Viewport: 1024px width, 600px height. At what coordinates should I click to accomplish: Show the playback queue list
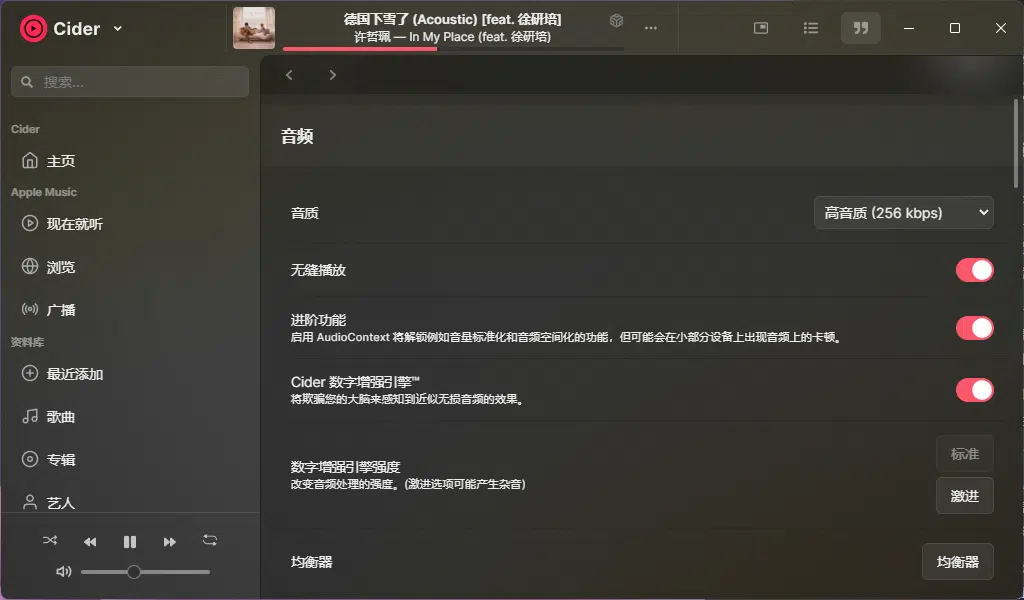pos(811,28)
